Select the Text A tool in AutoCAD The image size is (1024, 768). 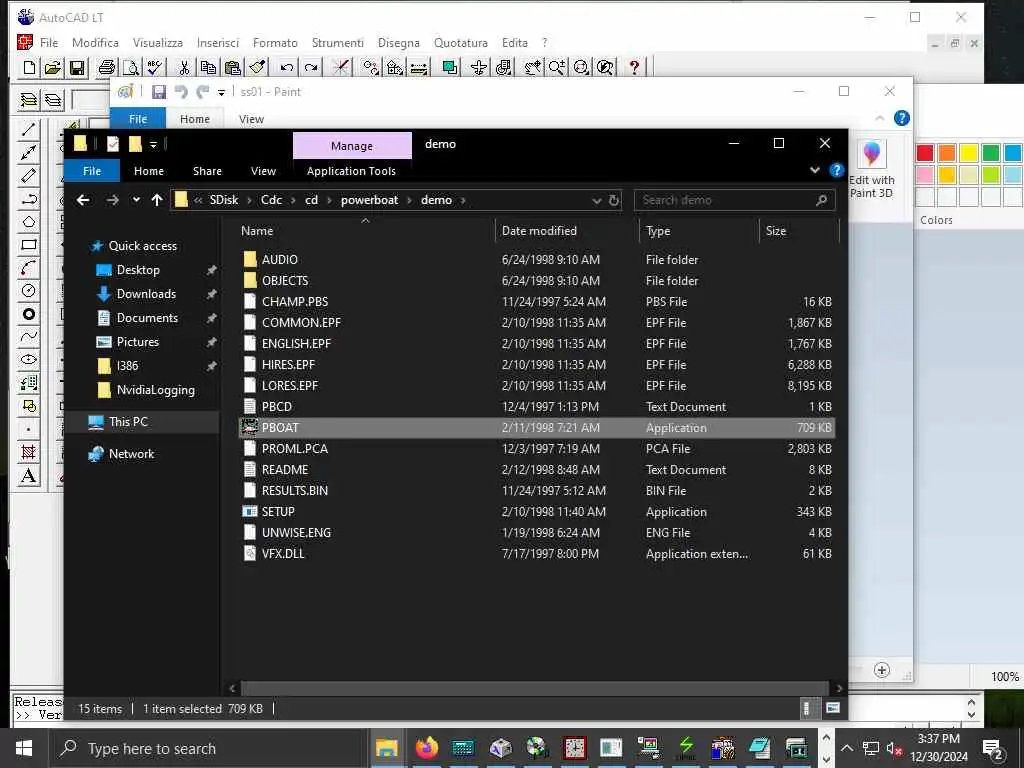(x=28, y=475)
